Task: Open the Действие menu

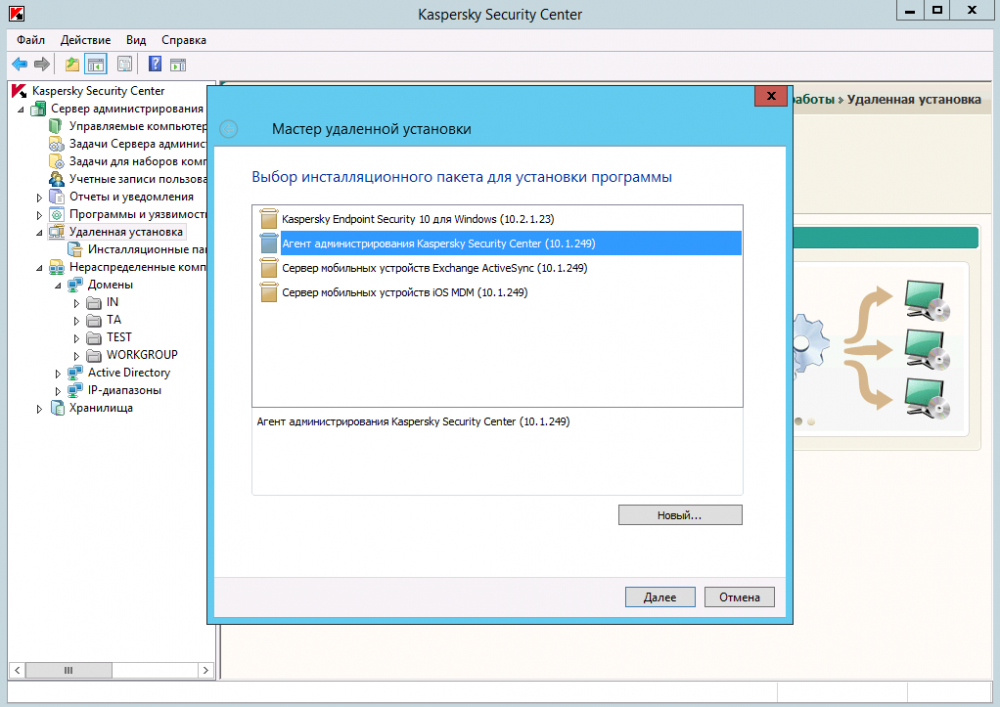Action: [85, 40]
